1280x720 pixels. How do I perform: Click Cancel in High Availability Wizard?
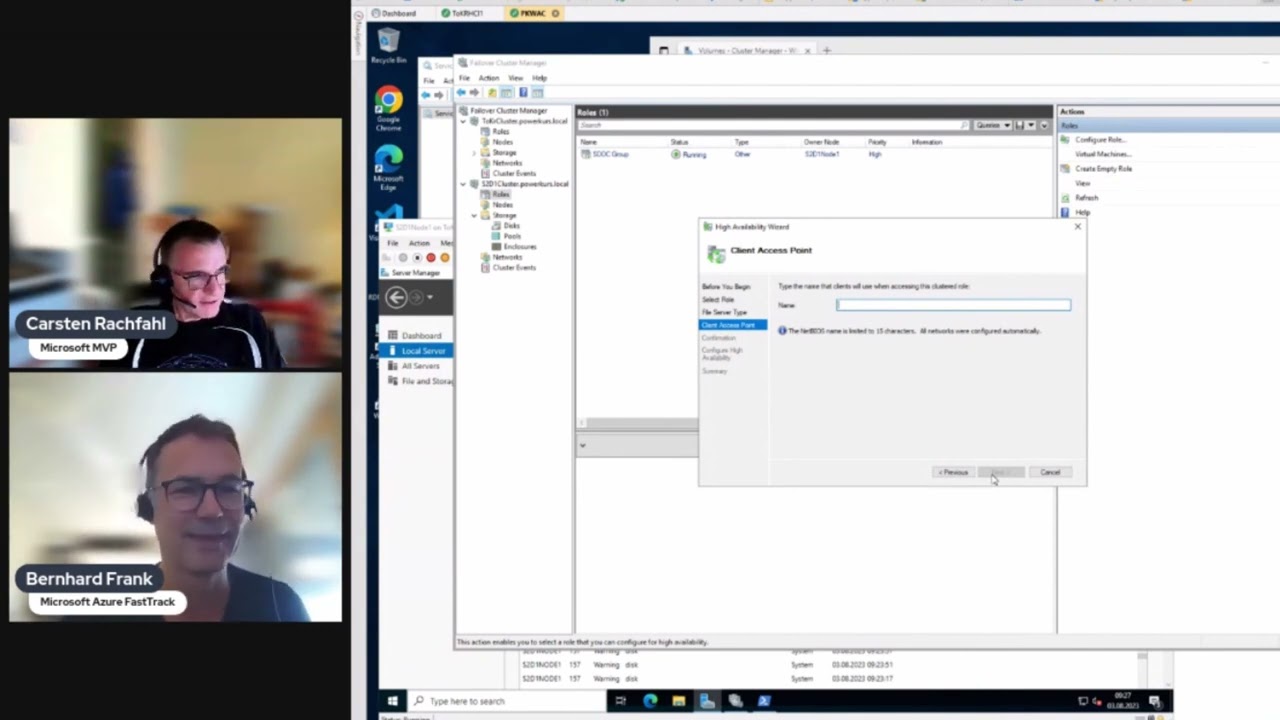click(x=1050, y=472)
